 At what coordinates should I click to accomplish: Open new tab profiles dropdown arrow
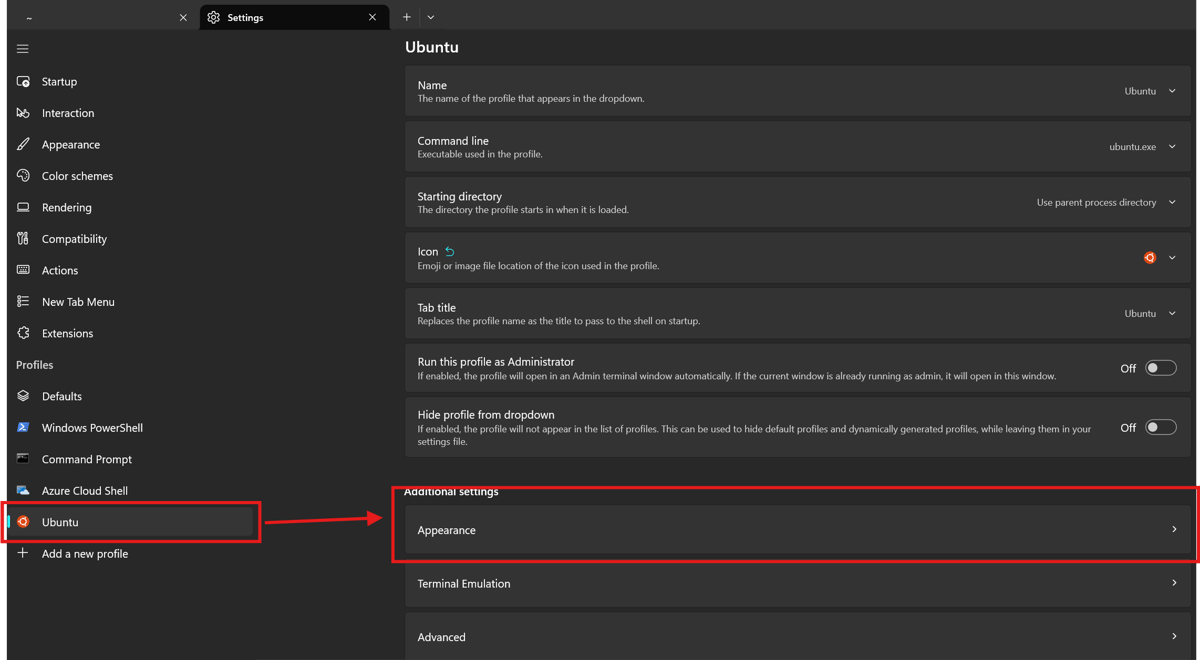tap(431, 17)
